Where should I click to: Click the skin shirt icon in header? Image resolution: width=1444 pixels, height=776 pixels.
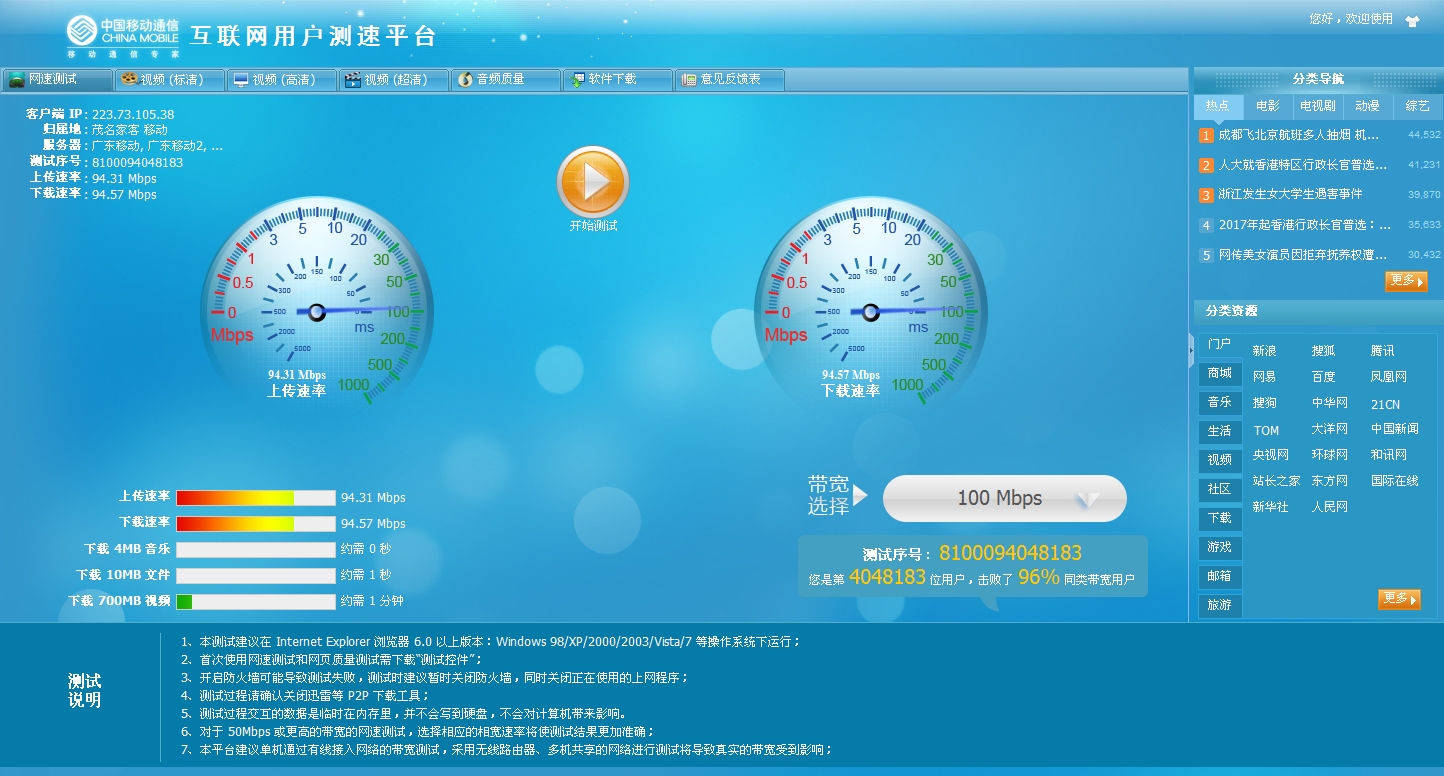tap(1412, 19)
